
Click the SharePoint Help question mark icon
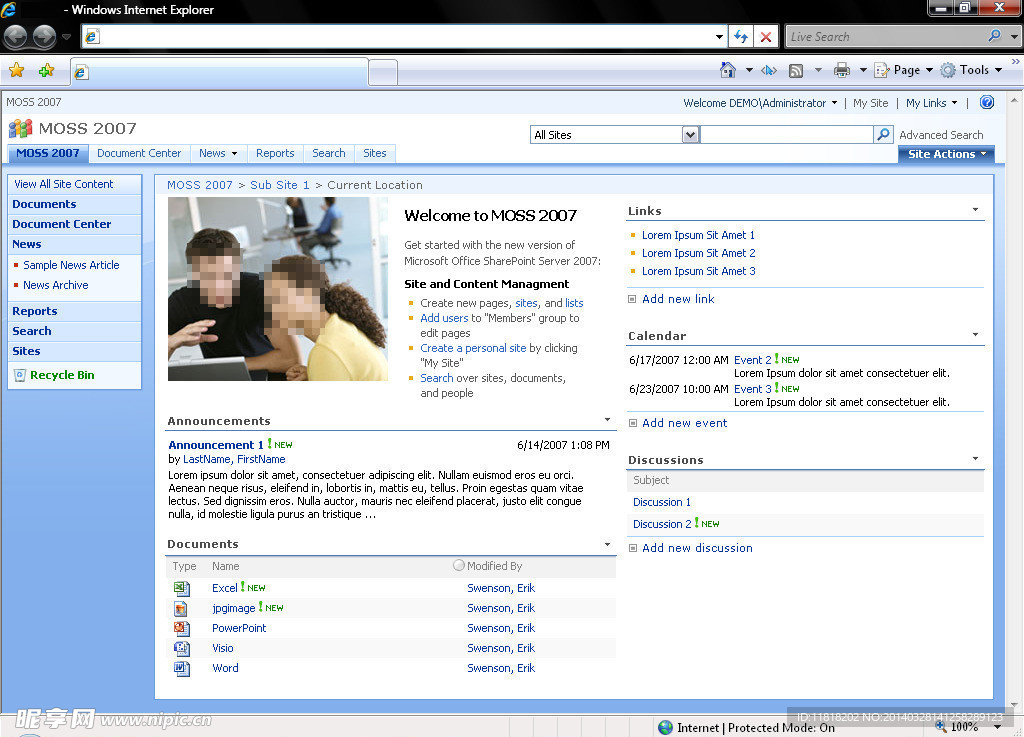click(987, 102)
